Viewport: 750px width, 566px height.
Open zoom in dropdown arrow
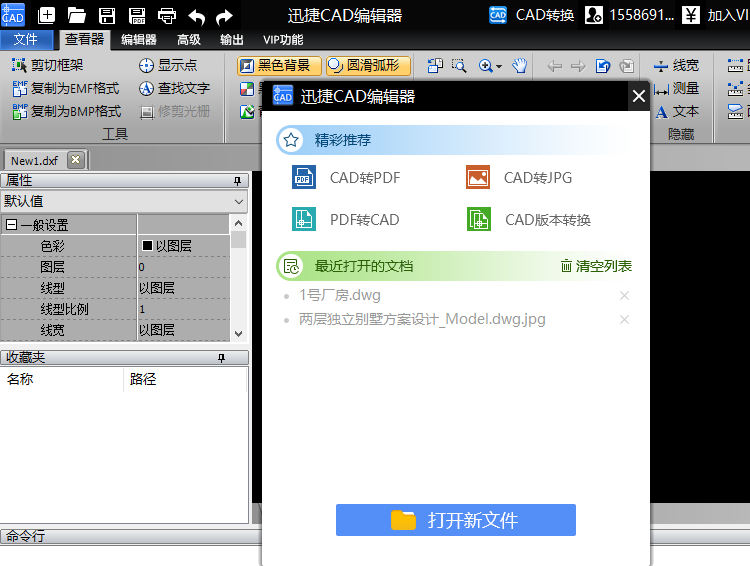[x=499, y=66]
